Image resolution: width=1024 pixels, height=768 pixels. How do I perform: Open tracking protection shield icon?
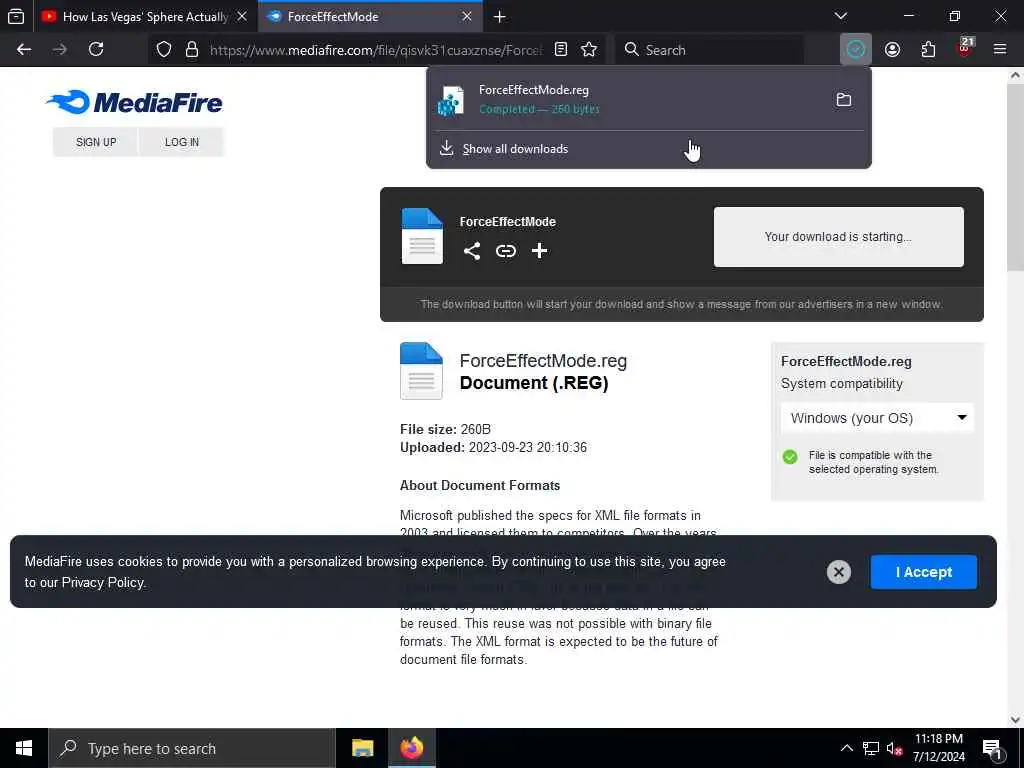tap(164, 50)
